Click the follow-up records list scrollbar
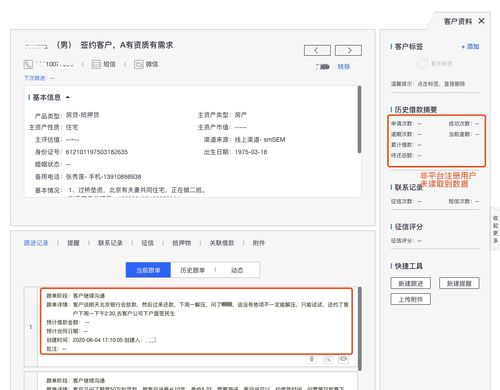This screenshot has height=390, width=500. (x=359, y=328)
